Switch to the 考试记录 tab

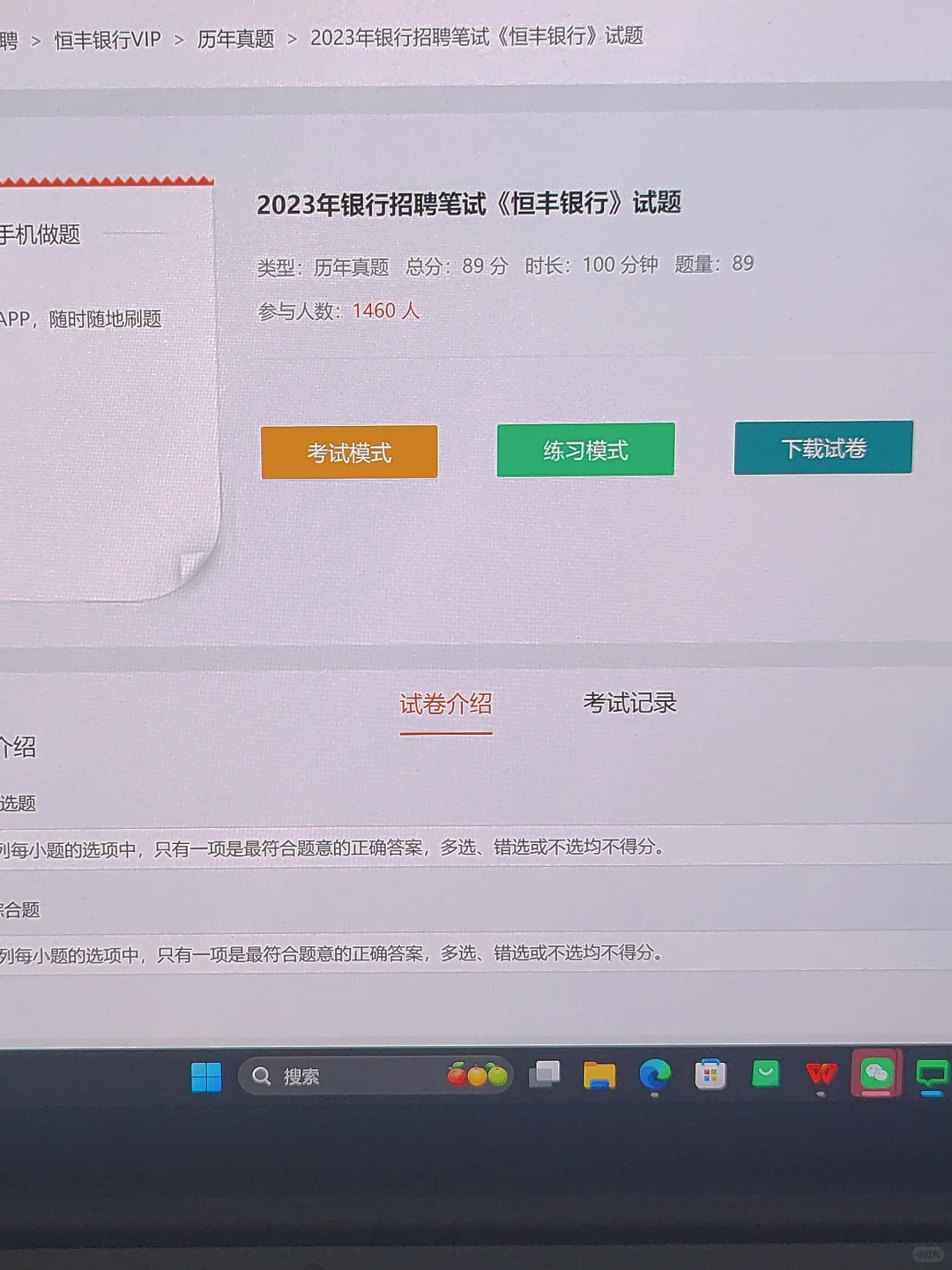tap(629, 703)
